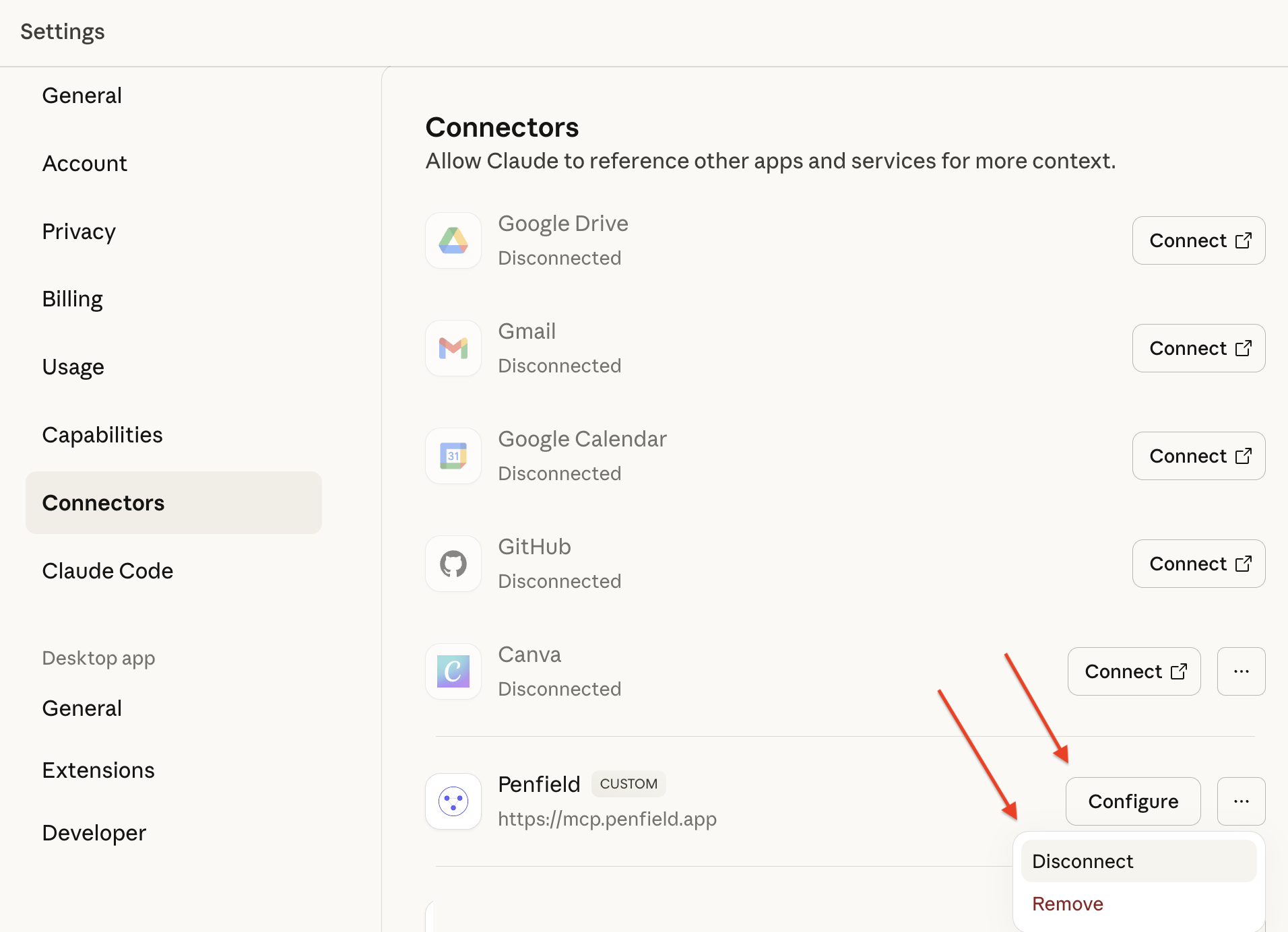Select the Connectors sidebar item
The width and height of the screenshot is (1288, 932).
coord(174,503)
